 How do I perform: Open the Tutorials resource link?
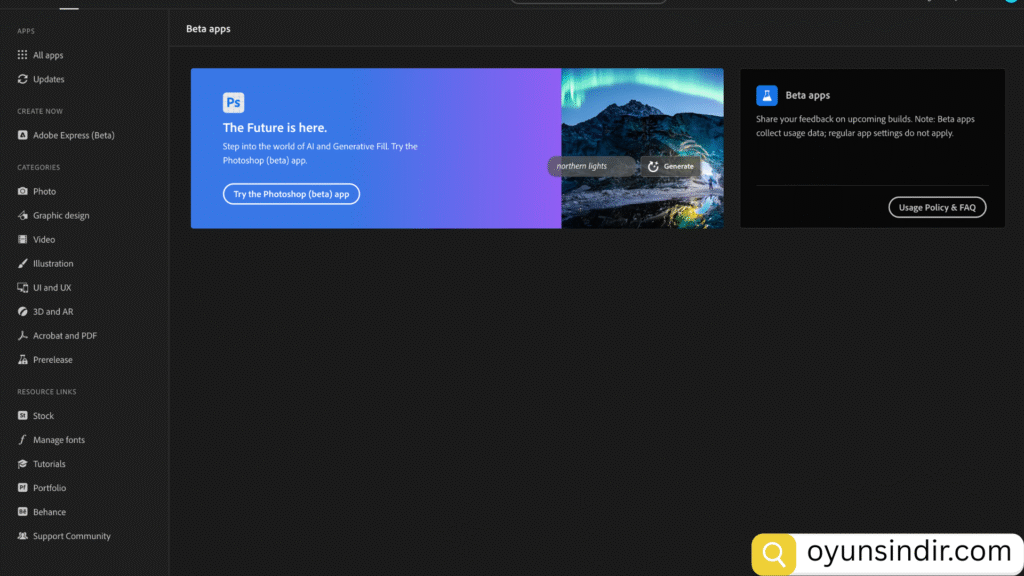tap(49, 463)
